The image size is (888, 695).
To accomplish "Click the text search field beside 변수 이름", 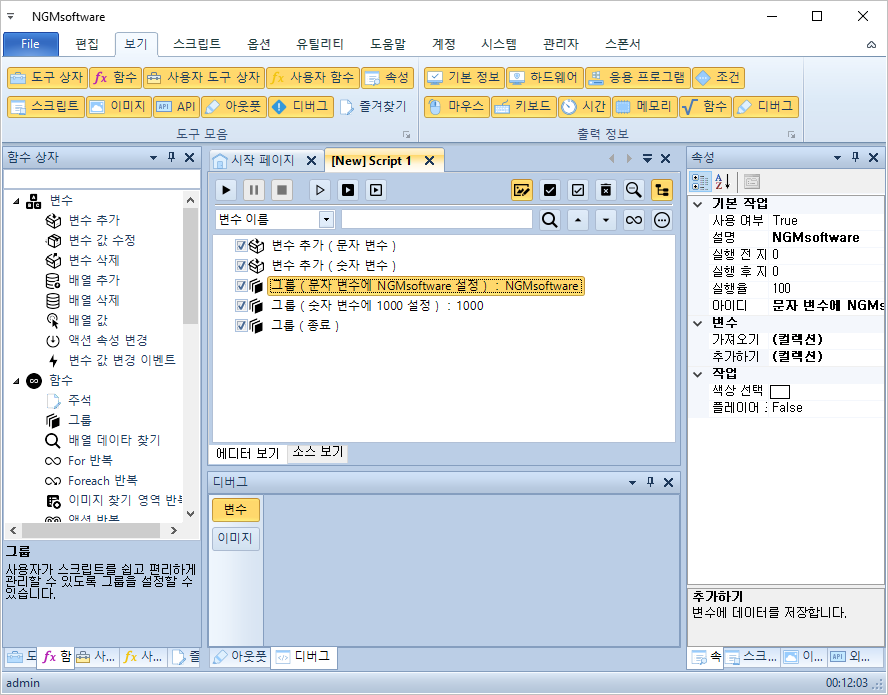I will [x=437, y=220].
